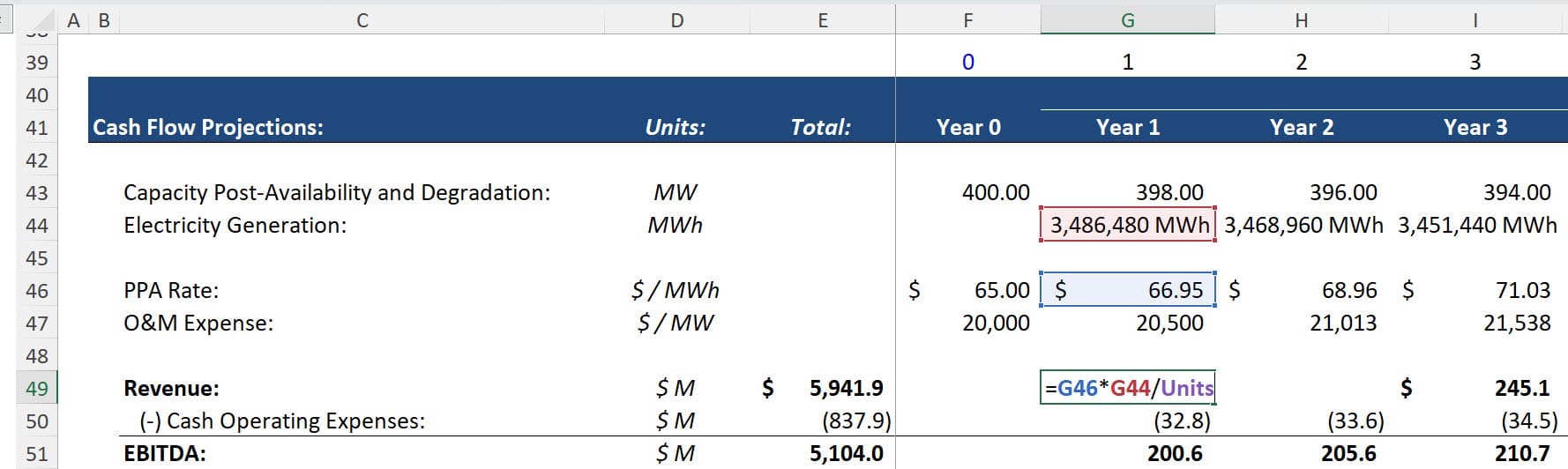This screenshot has height=469, width=1568.
Task: Select column A header
Action: coord(73,20)
